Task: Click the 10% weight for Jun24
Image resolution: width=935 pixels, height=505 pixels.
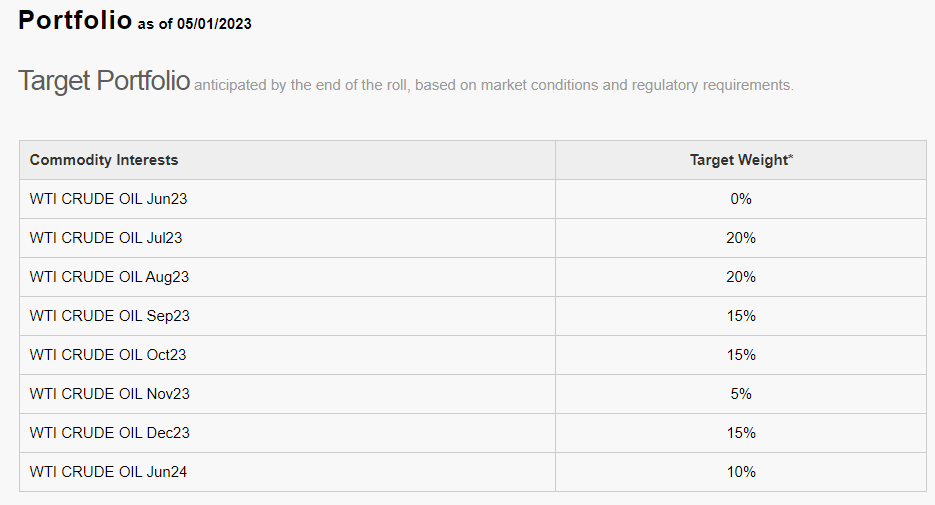Action: [x=741, y=472]
